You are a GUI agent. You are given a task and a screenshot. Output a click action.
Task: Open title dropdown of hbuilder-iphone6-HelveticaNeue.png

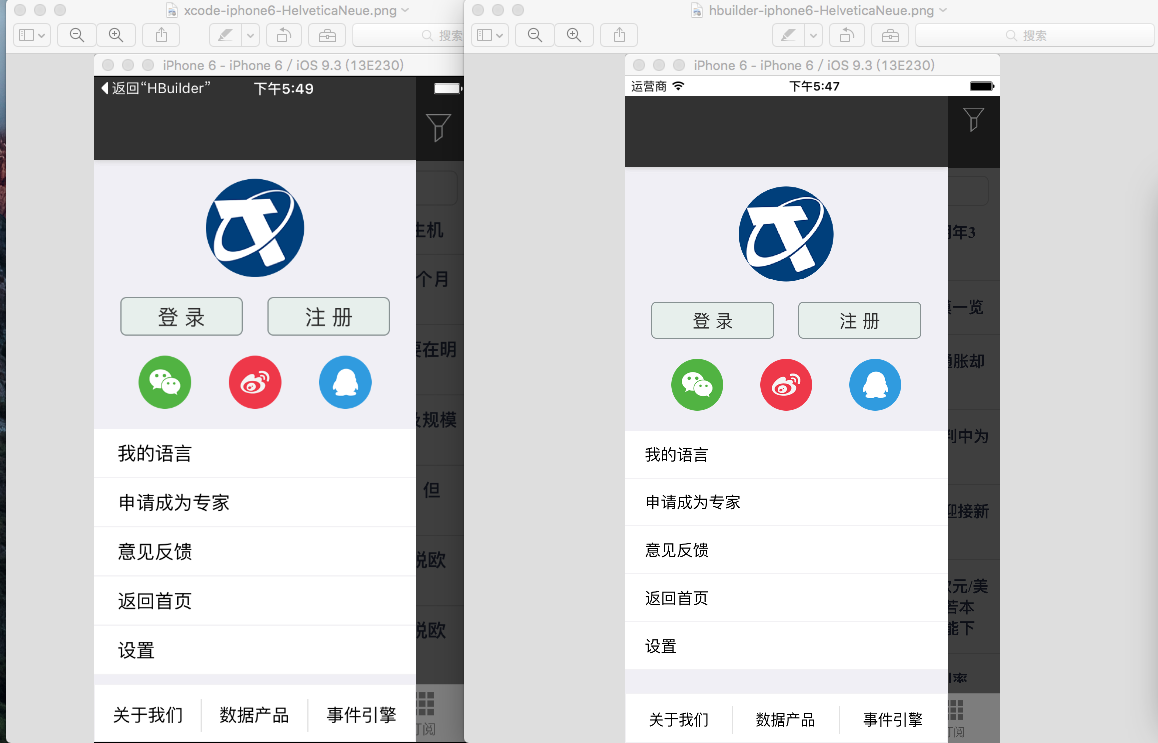pos(942,10)
